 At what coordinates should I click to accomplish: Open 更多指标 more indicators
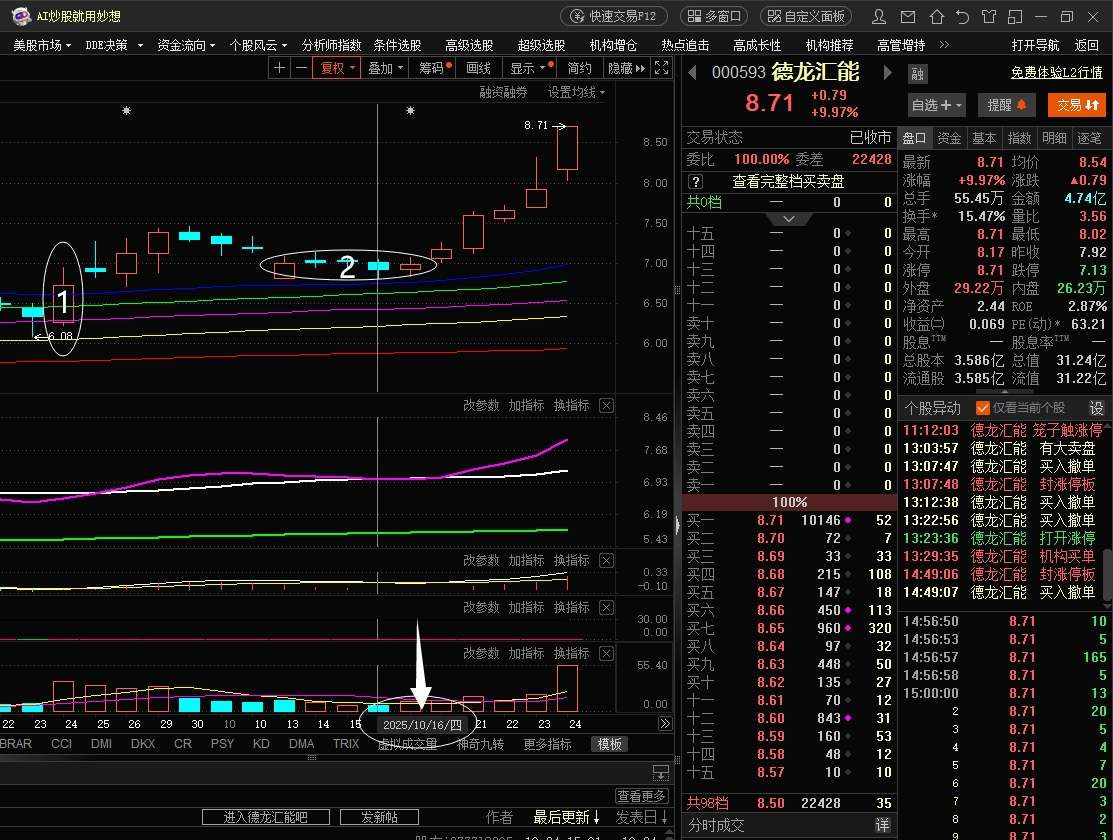point(547,744)
